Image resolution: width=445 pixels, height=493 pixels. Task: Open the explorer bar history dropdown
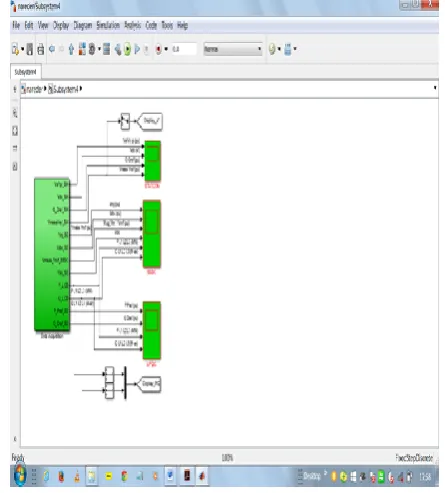coord(435,88)
